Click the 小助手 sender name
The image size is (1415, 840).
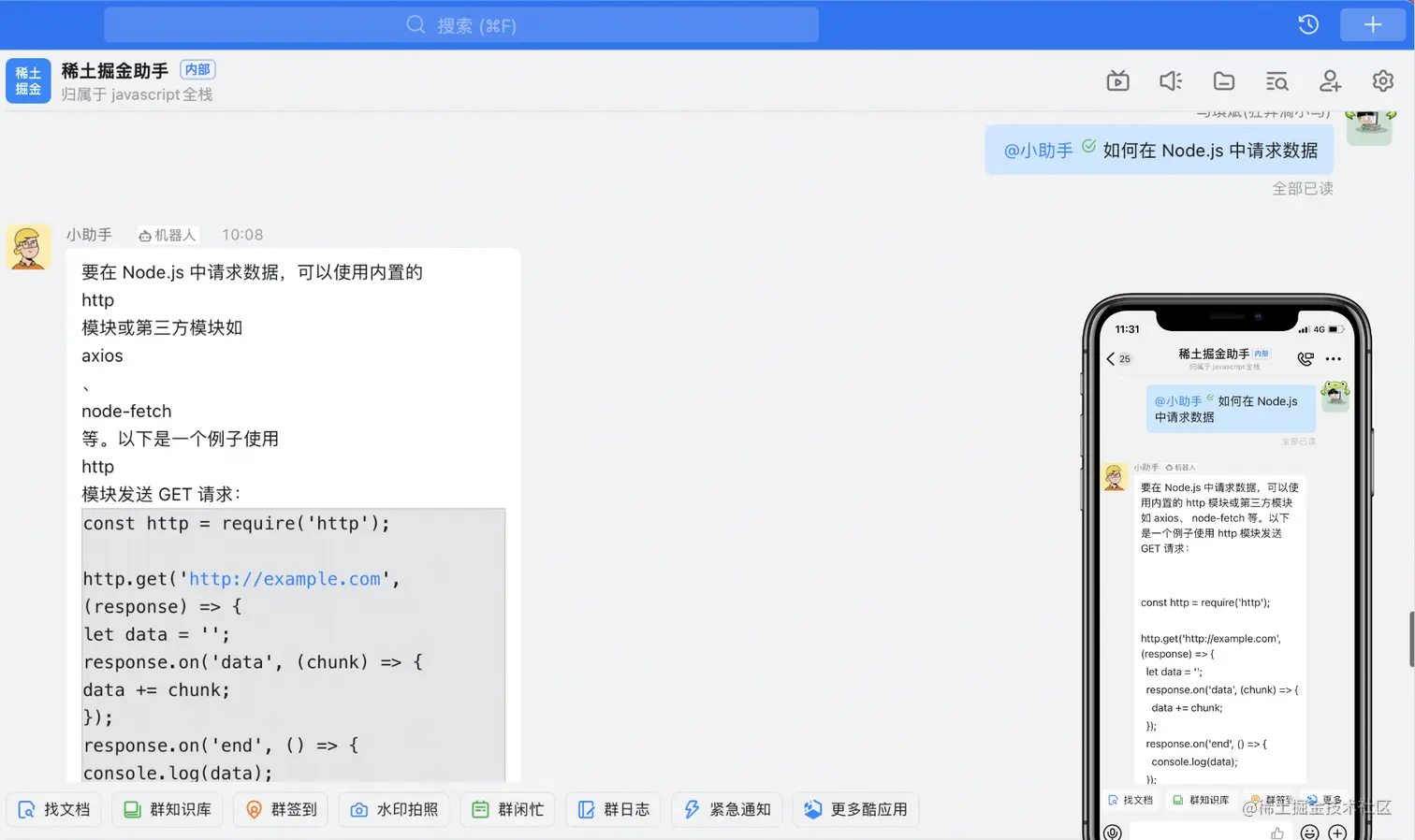(89, 235)
